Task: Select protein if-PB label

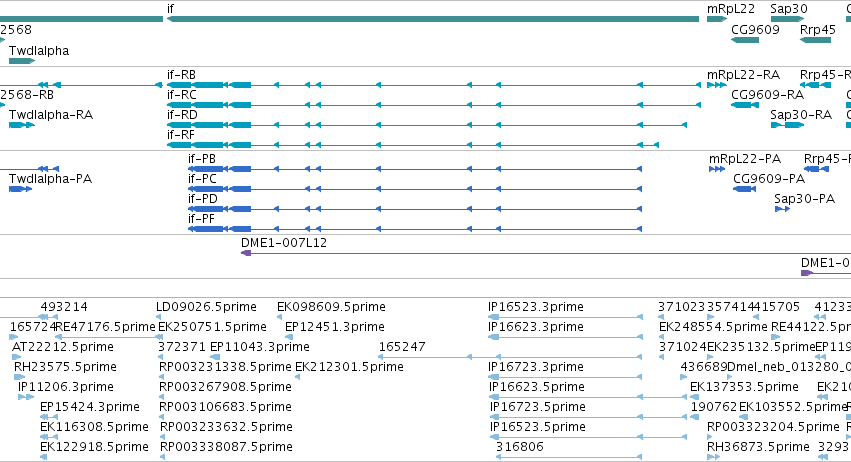Action: pos(202,159)
